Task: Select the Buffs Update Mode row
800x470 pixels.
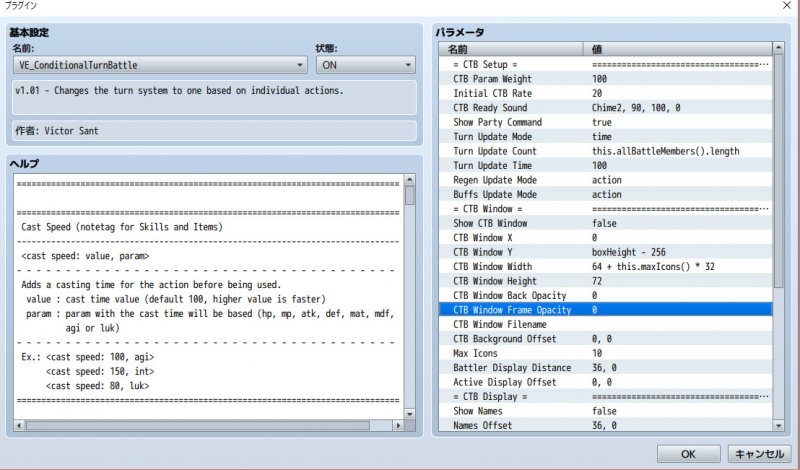Action: click(x=606, y=194)
